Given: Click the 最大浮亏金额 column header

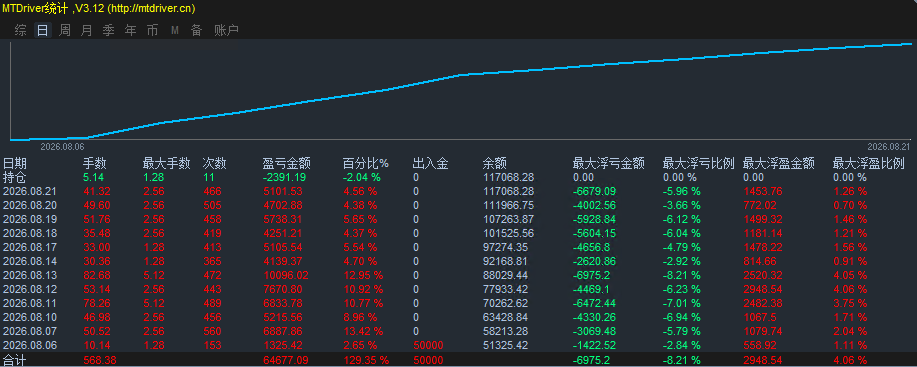Looking at the screenshot, I should [x=608, y=163].
